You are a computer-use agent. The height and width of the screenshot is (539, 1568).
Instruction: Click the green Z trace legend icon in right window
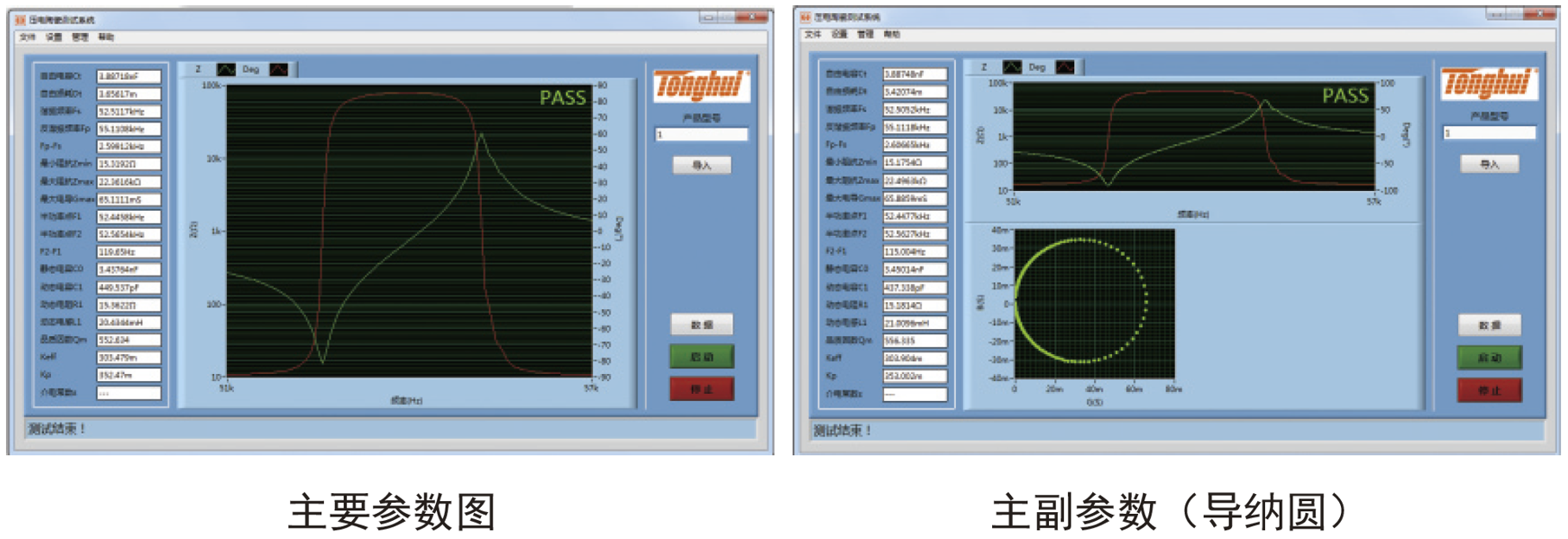coord(1012,67)
